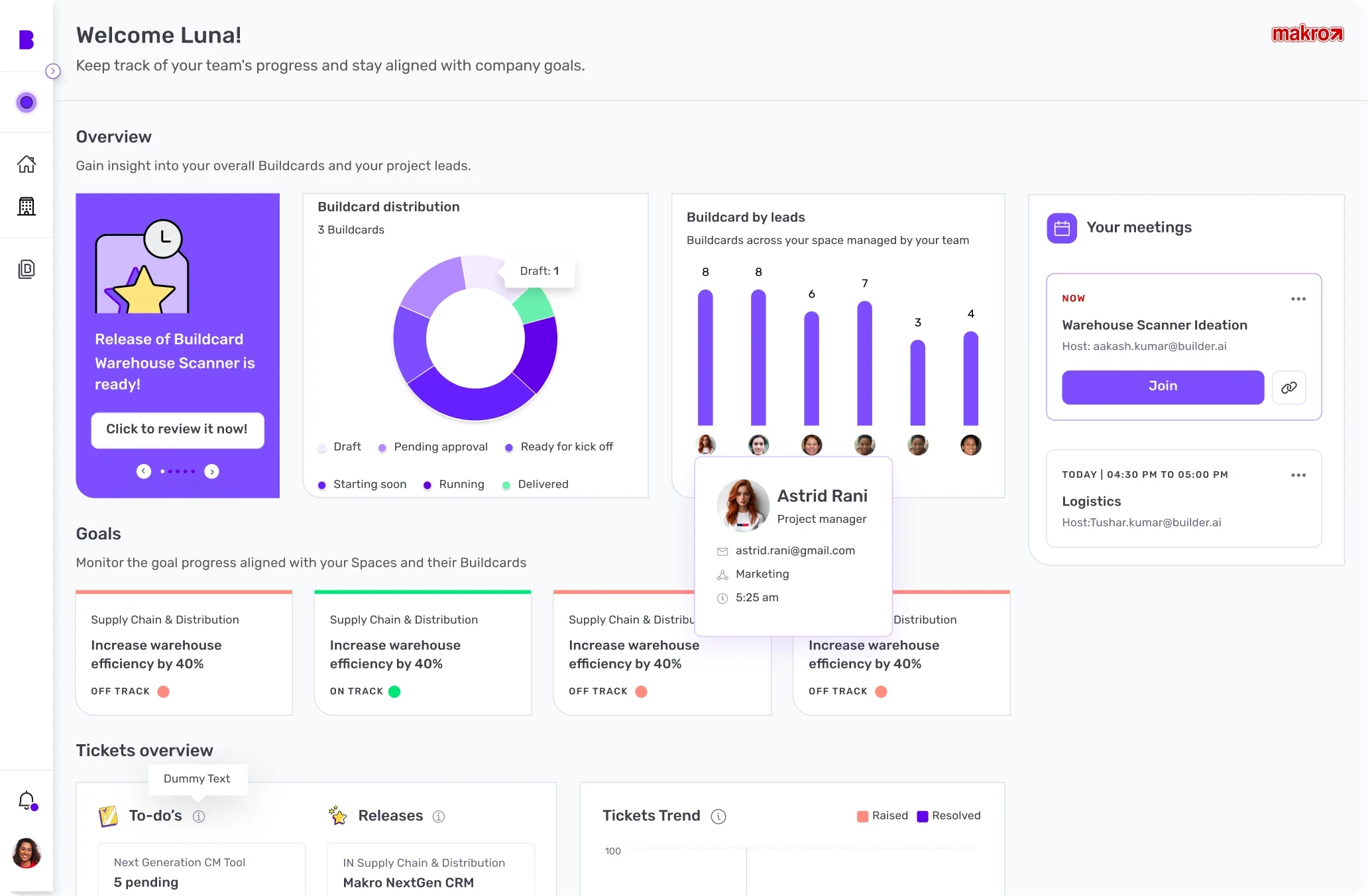The width and height of the screenshot is (1368, 896).
Task: Toggle the Ready for kick off legend
Action: [559, 447]
